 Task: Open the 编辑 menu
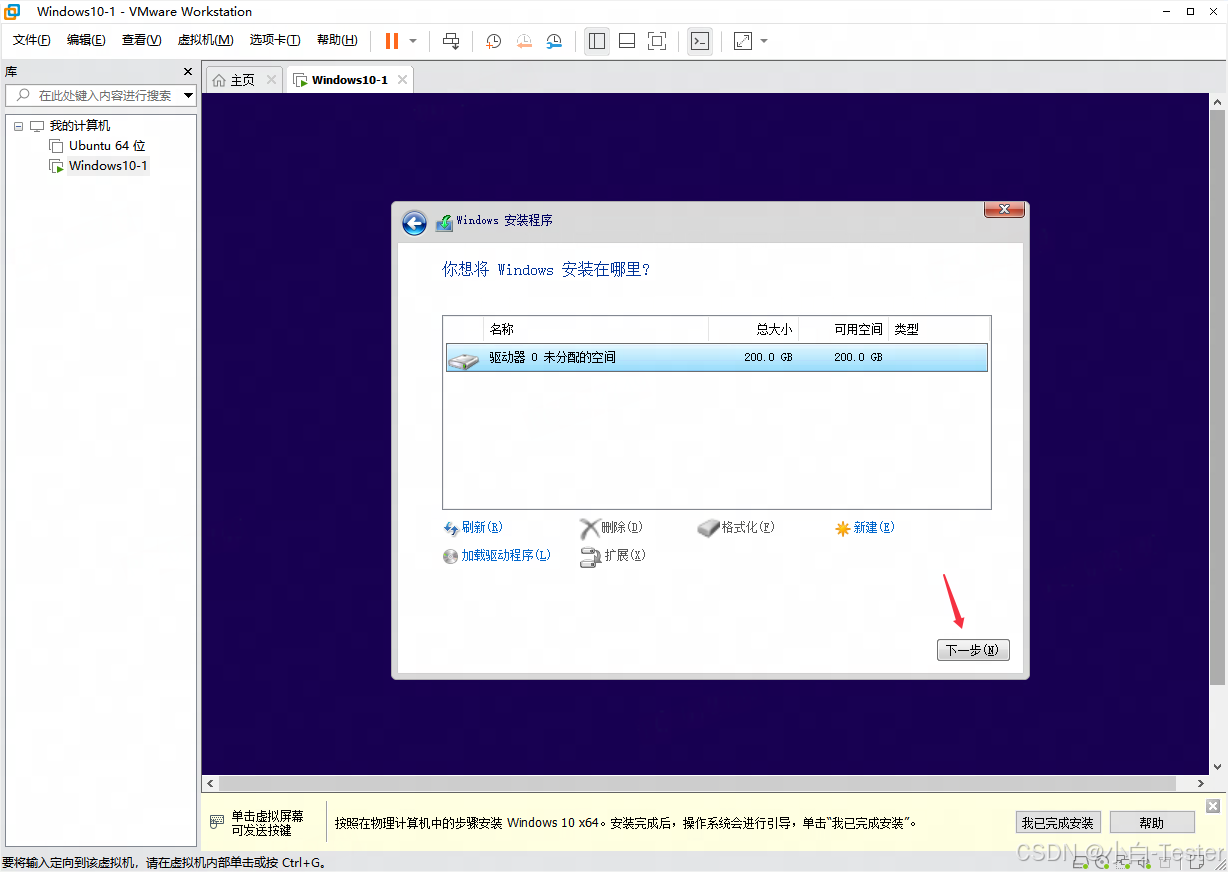pyautogui.click(x=86, y=40)
